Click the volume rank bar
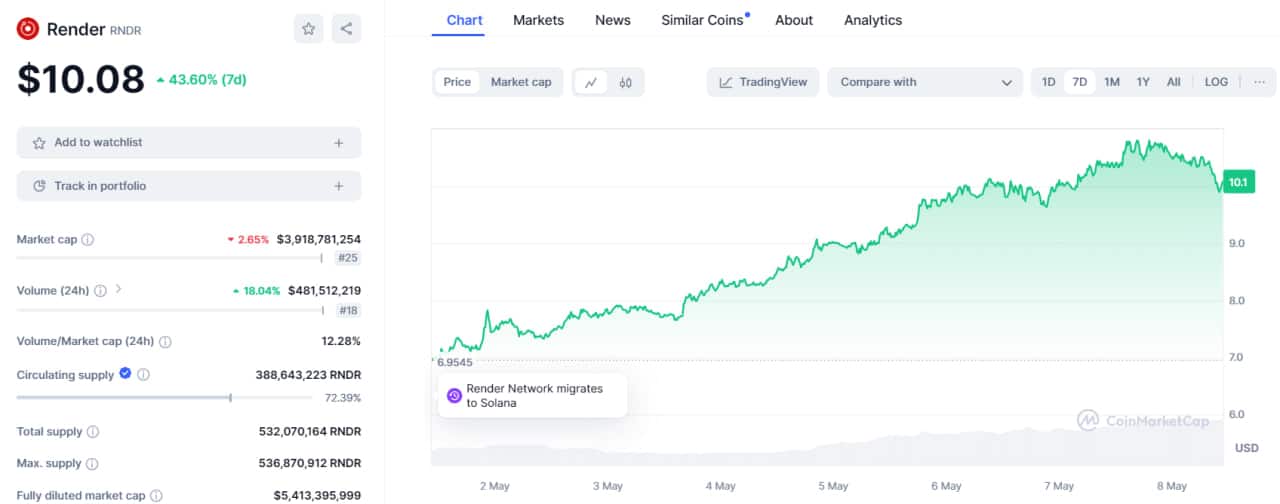This screenshot has height=504, width=1280. tap(170, 310)
